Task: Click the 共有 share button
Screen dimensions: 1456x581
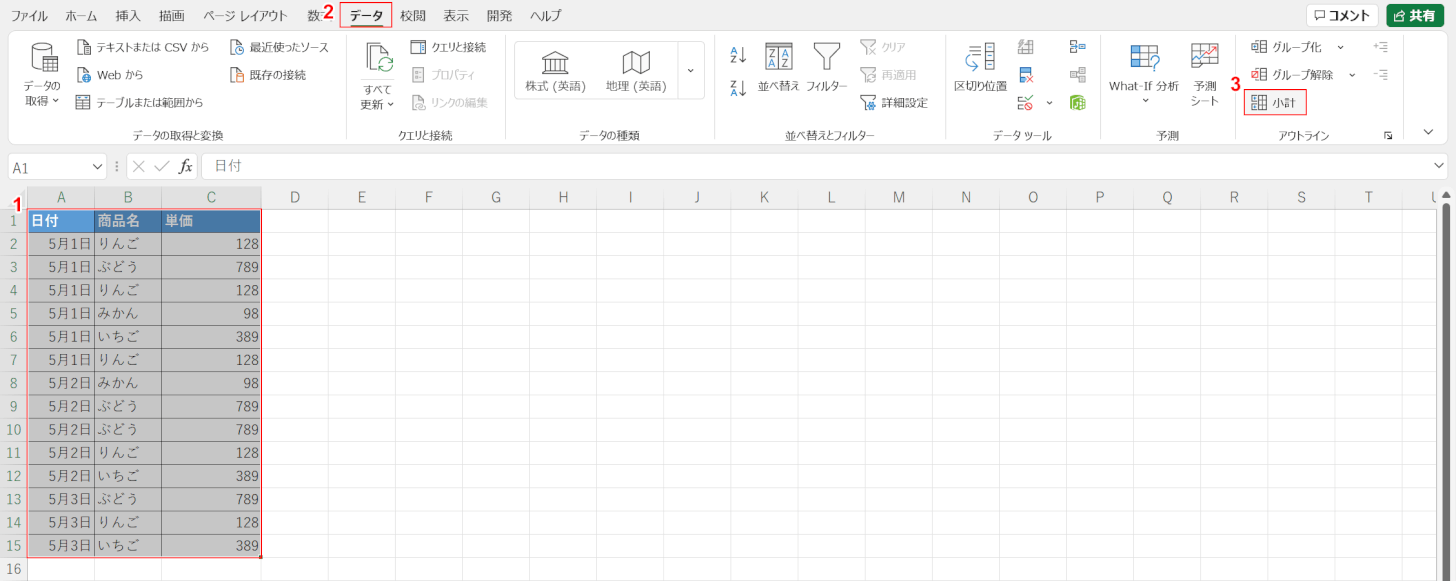Action: [1415, 15]
